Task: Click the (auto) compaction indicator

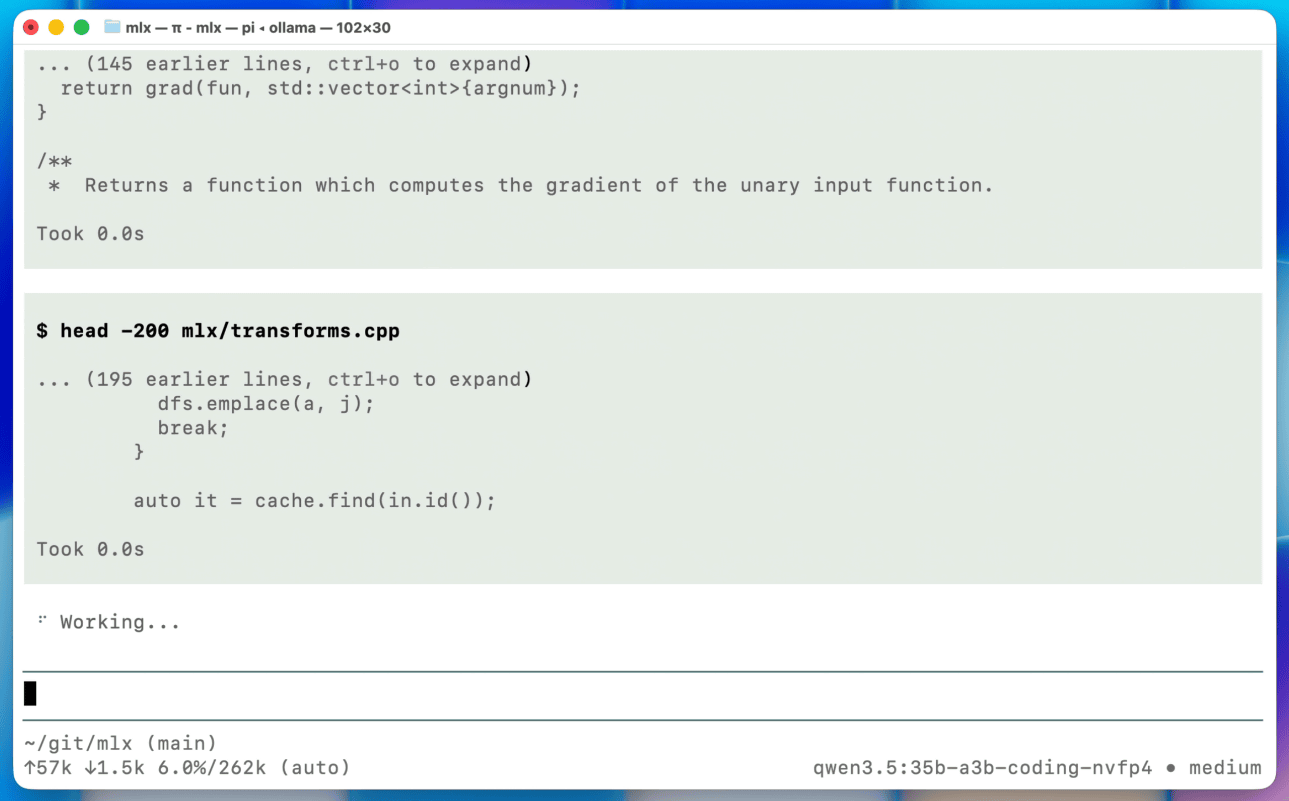Action: 314,768
